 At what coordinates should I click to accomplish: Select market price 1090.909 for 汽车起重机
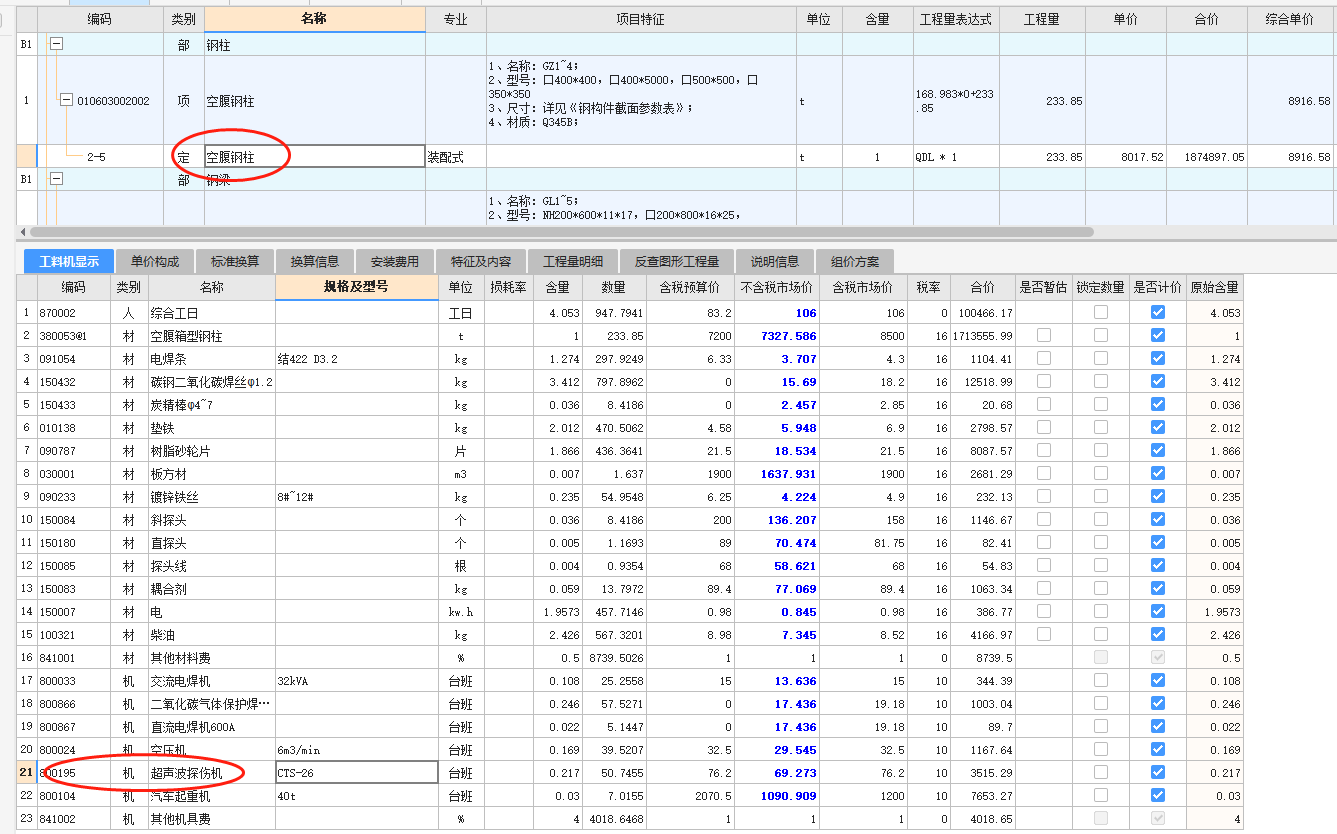click(777, 795)
